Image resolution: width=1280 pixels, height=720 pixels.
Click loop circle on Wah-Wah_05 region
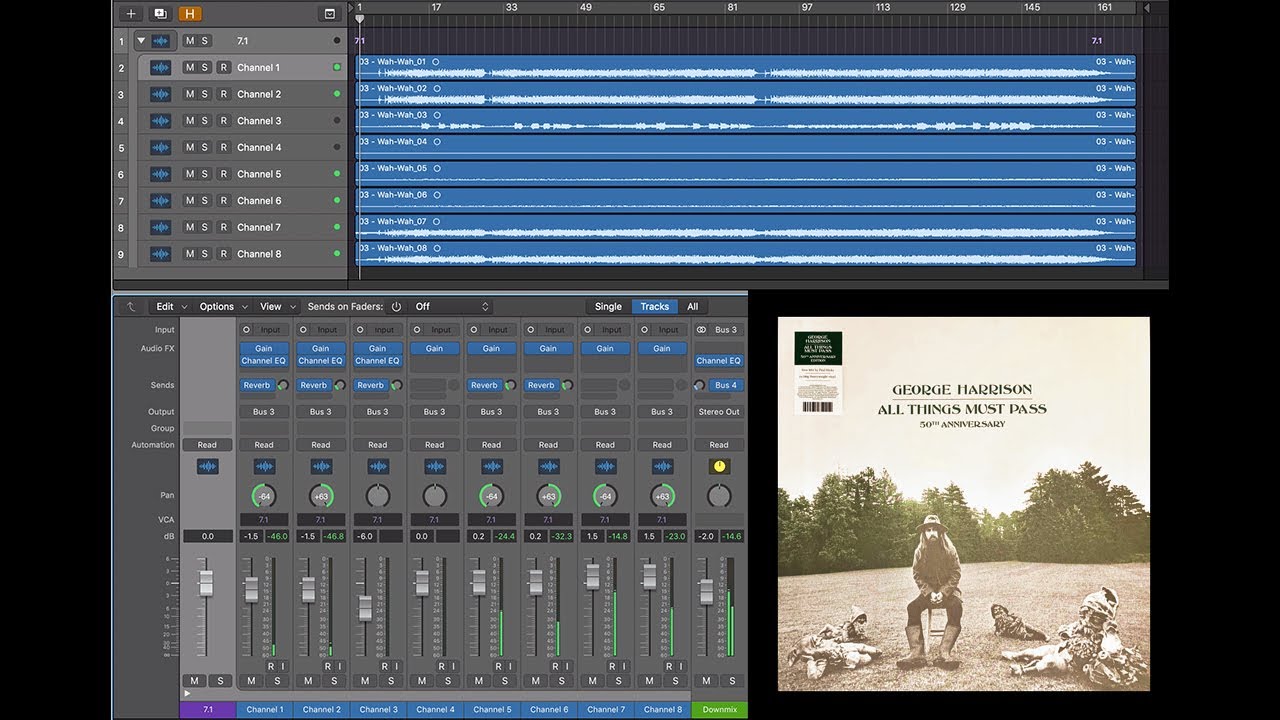click(436, 169)
